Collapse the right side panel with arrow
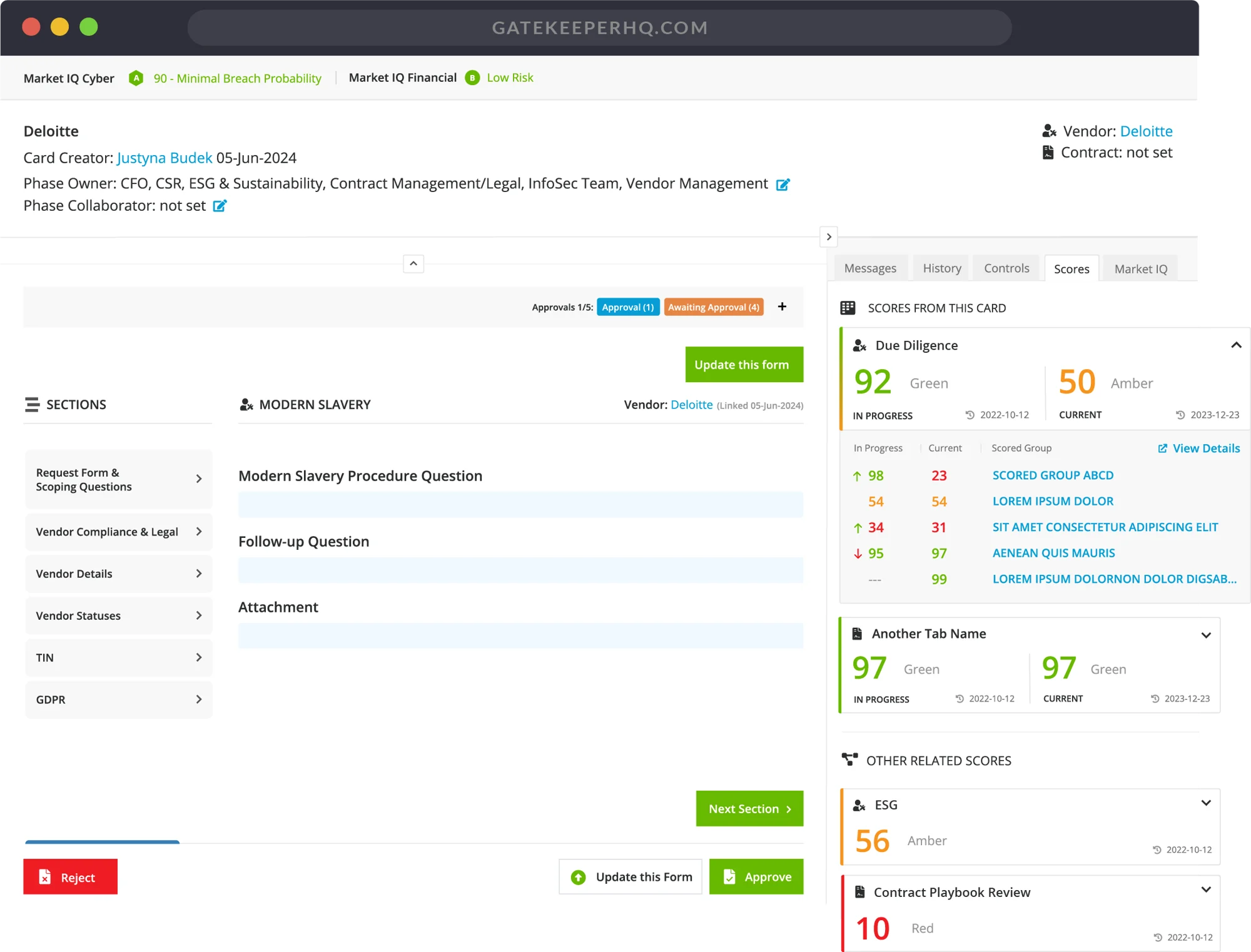Image resolution: width=1251 pixels, height=952 pixels. (829, 237)
